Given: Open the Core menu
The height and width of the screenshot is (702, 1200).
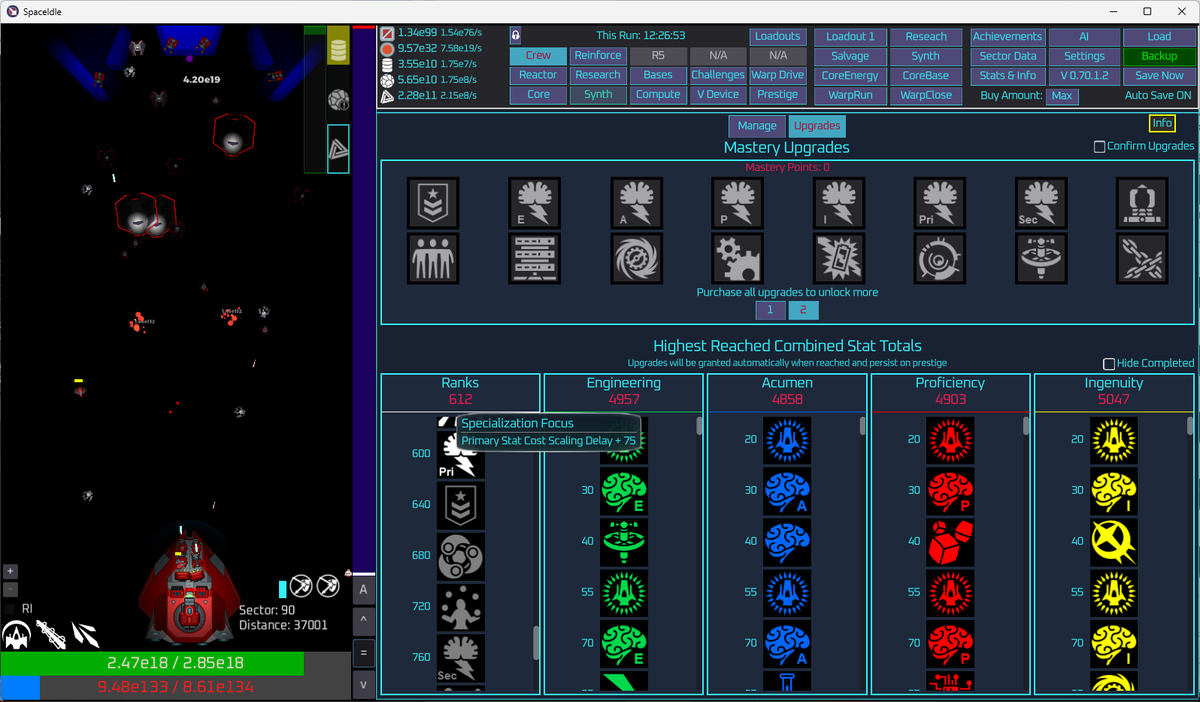Looking at the screenshot, I should (x=538, y=95).
